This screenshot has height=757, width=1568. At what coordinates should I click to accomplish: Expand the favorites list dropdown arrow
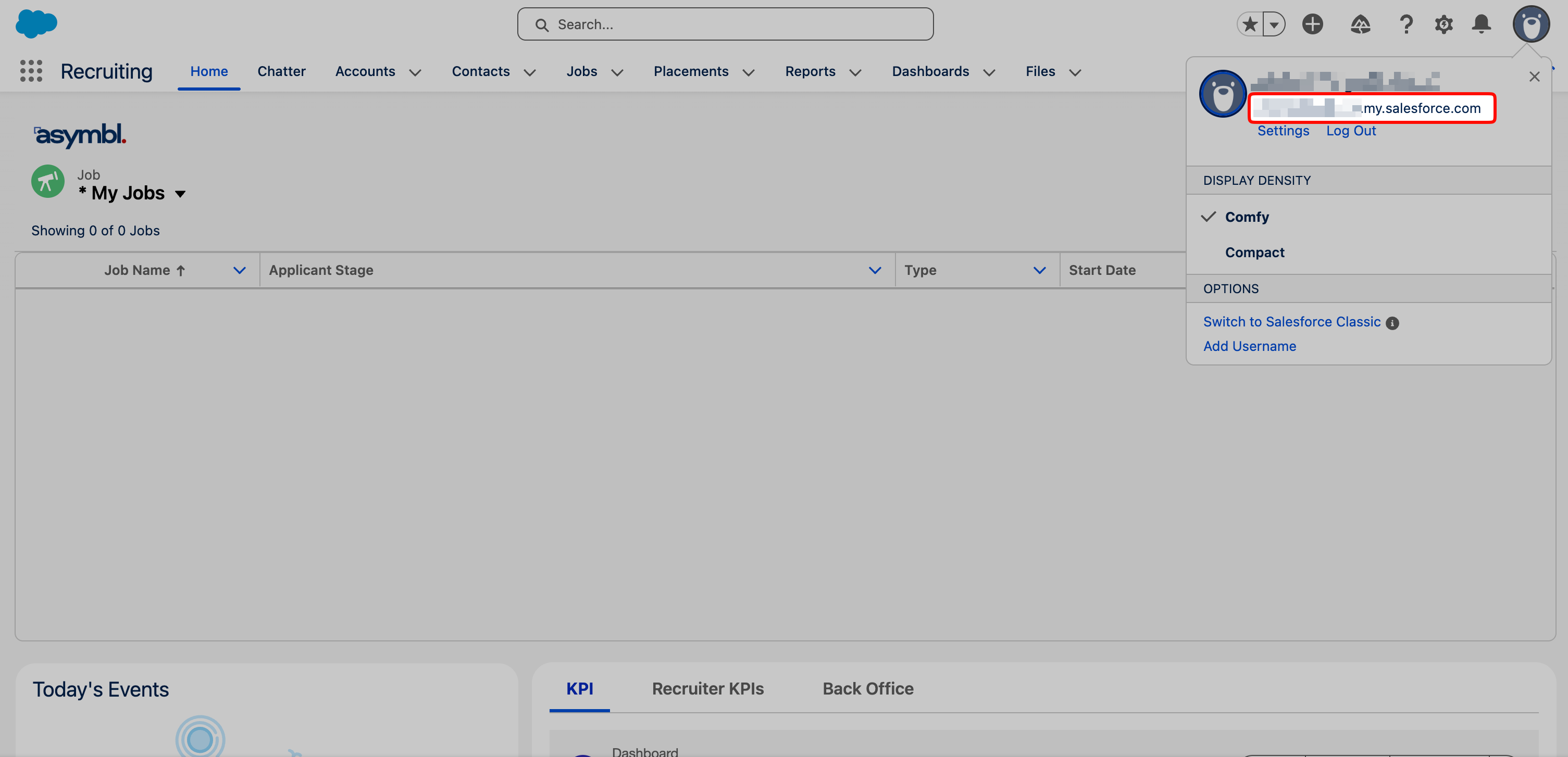[x=1273, y=24]
